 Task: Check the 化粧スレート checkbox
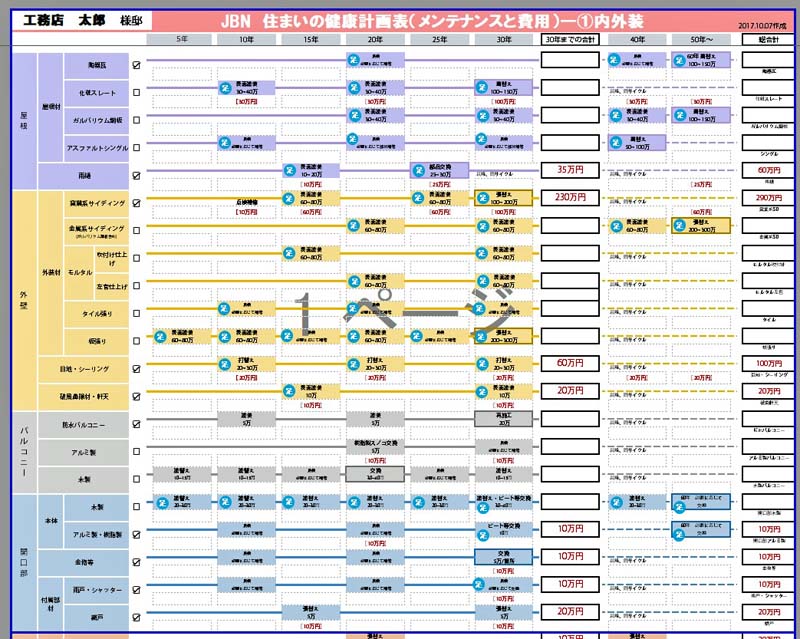(137, 92)
